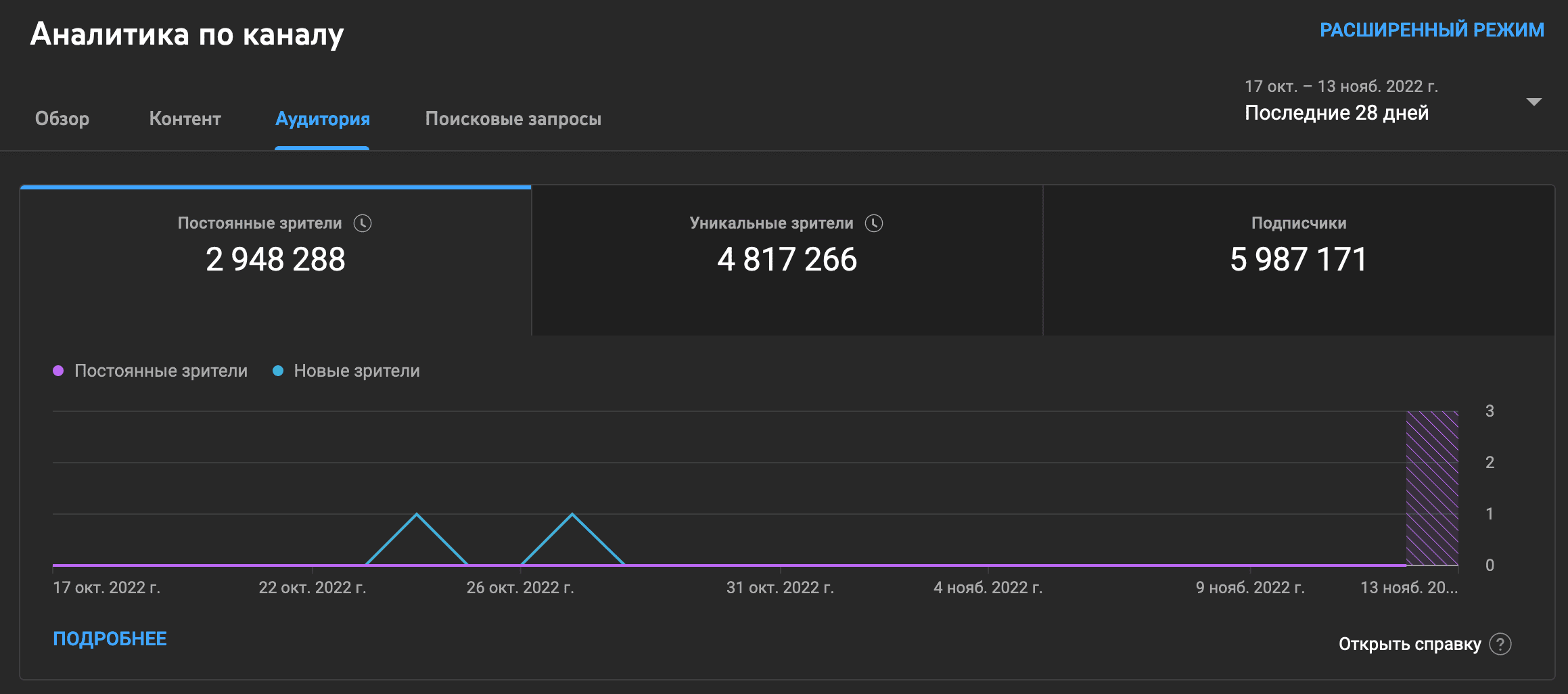Screen dimensions: 1568x694
Task: Click Открыть справку link
Action: [x=1410, y=644]
